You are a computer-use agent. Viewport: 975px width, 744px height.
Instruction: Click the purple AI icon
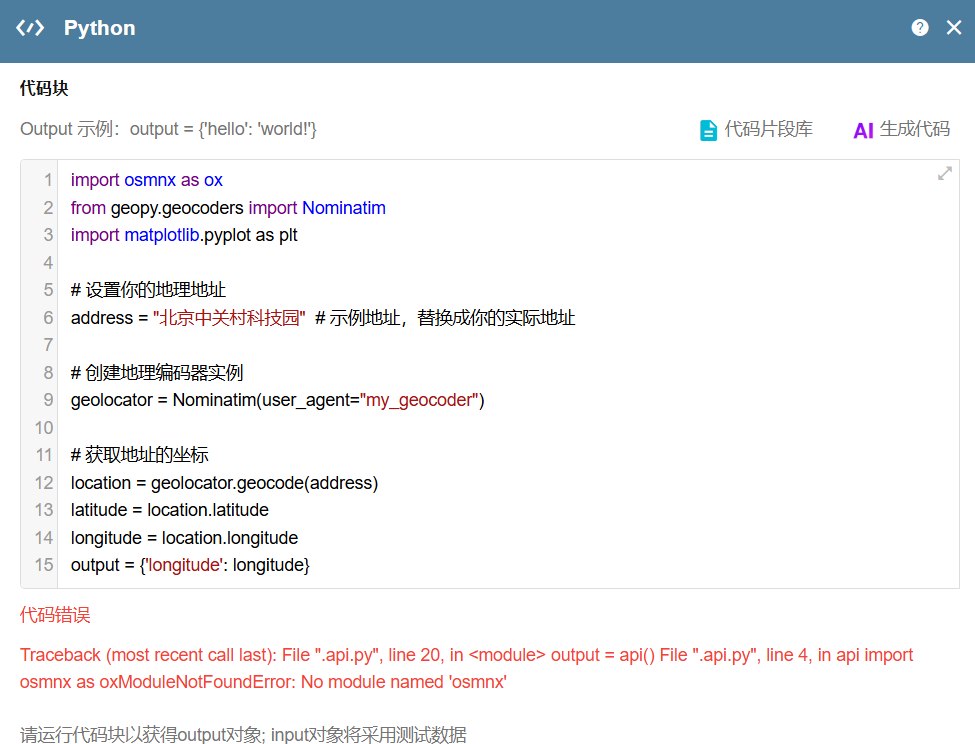(864, 131)
